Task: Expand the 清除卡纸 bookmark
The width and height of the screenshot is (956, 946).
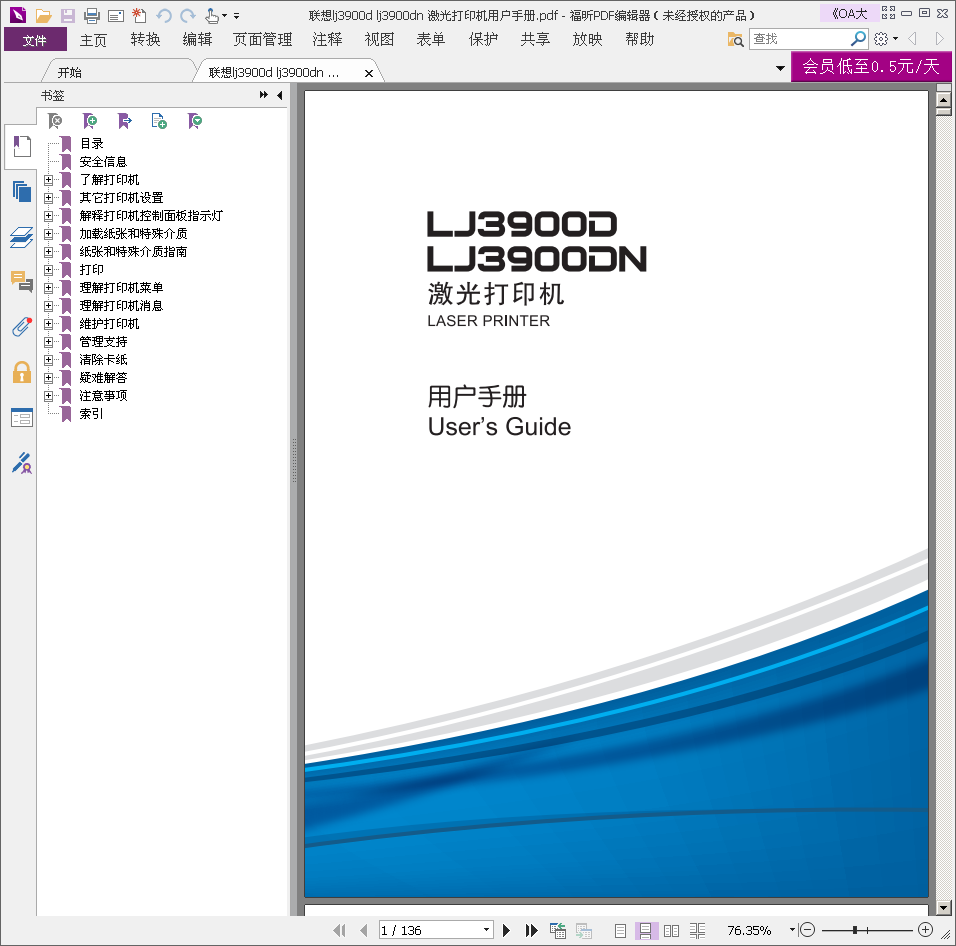Action: point(48,360)
